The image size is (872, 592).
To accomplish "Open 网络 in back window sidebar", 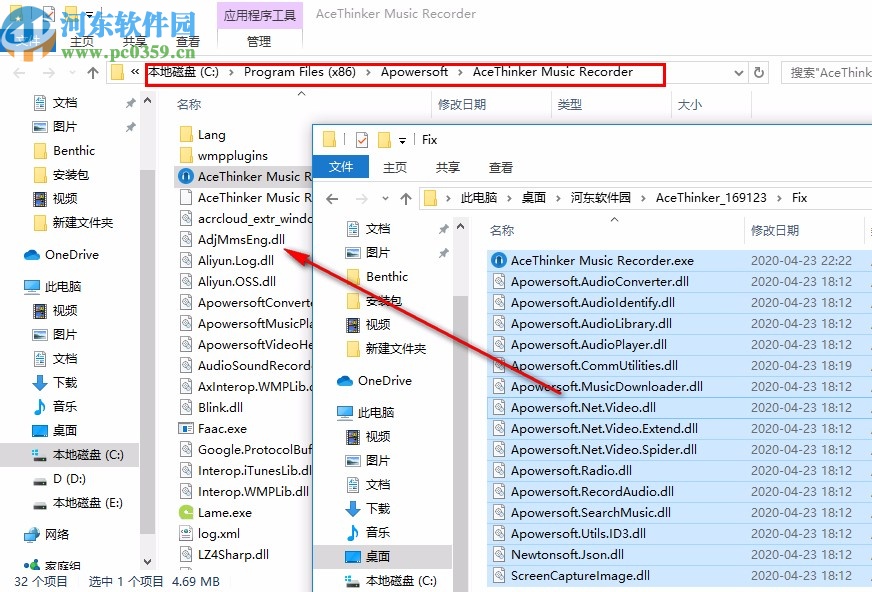I will (57, 535).
